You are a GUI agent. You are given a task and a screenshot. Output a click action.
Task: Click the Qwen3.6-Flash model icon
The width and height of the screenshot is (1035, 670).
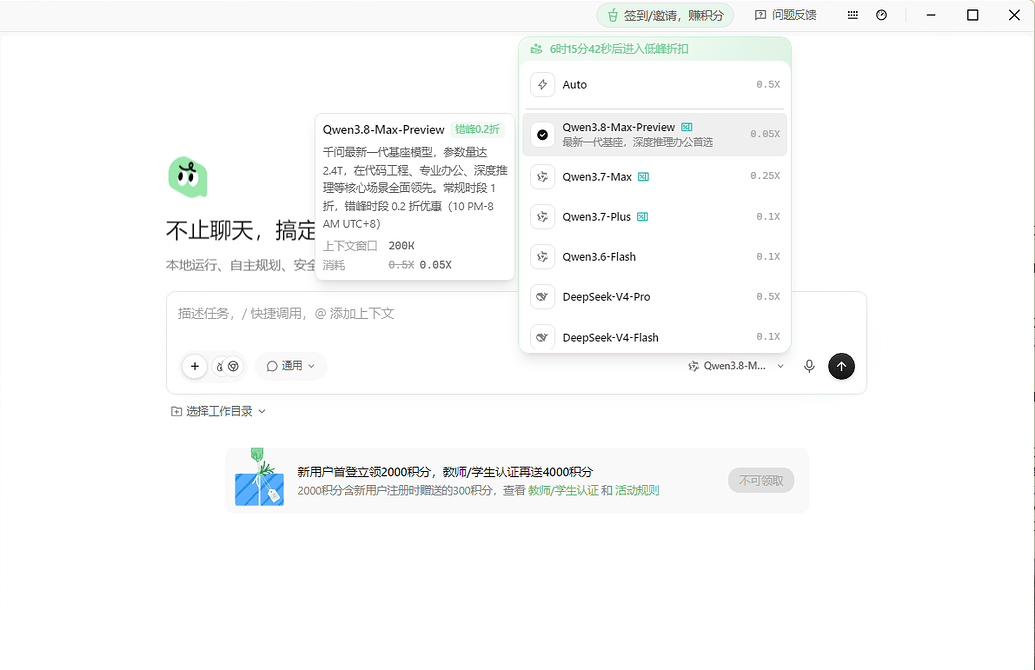(543, 257)
